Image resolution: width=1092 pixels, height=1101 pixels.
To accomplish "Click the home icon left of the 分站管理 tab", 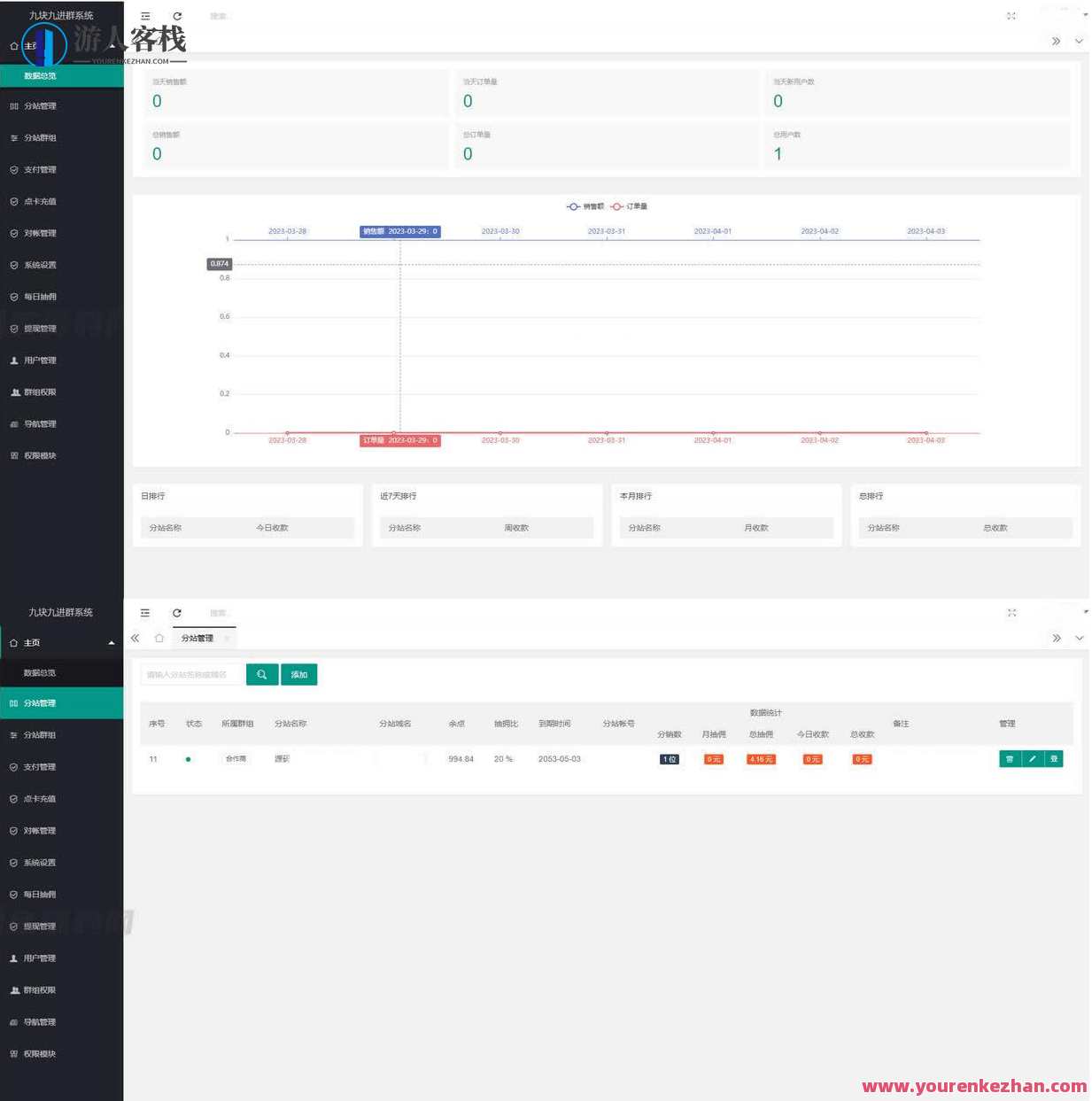I will 159,638.
